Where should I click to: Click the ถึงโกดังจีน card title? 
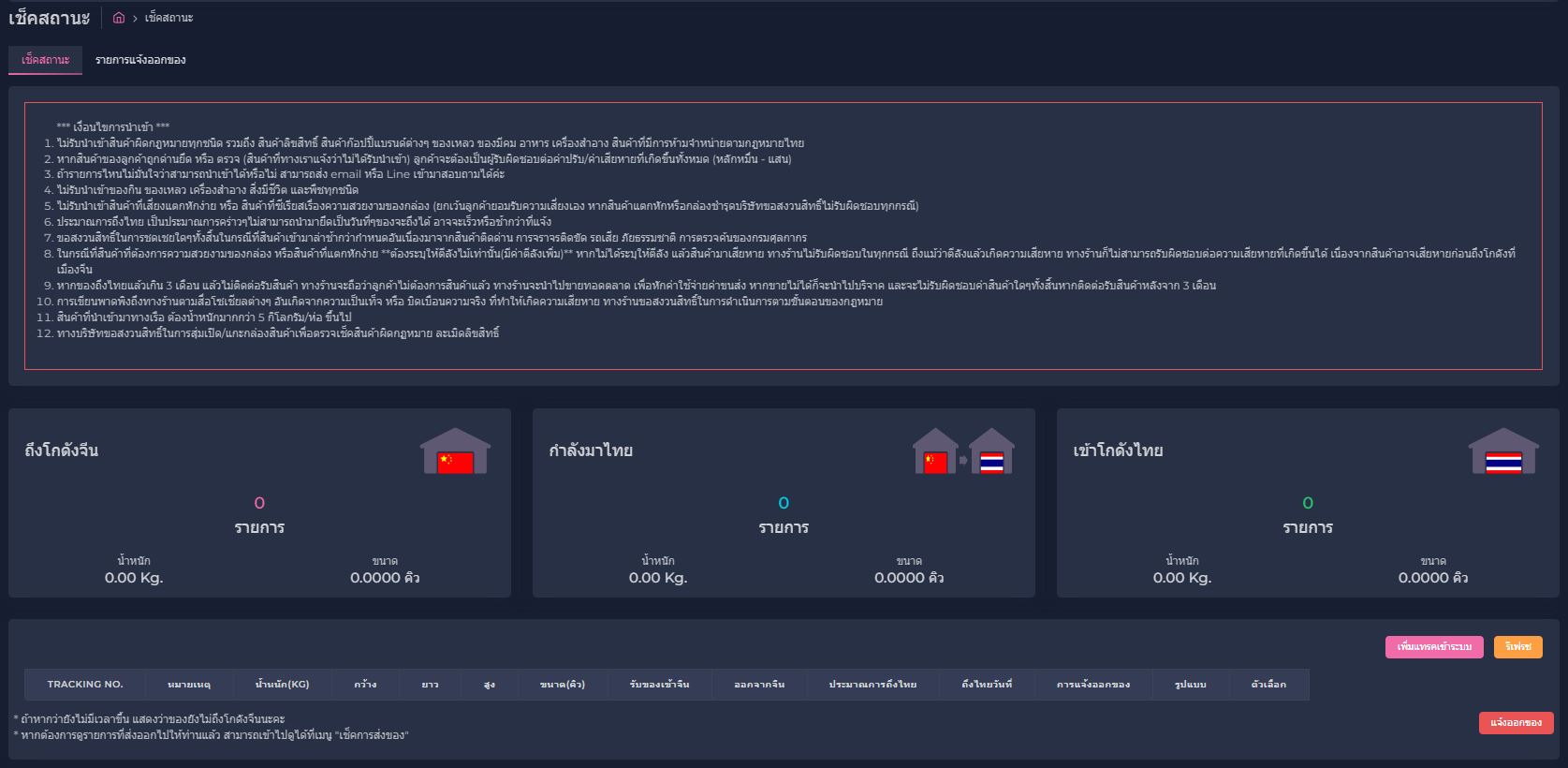pyautogui.click(x=61, y=450)
